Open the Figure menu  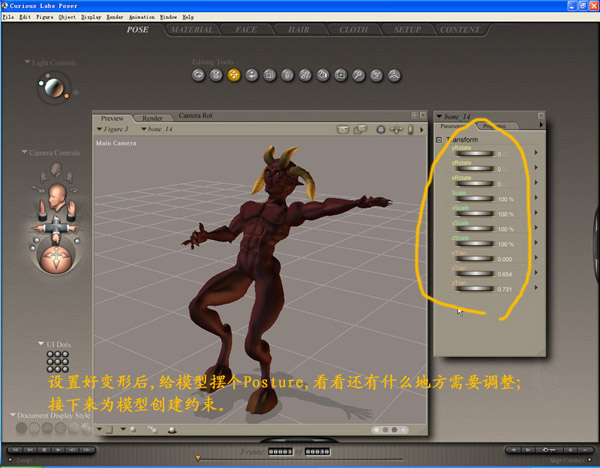point(45,17)
